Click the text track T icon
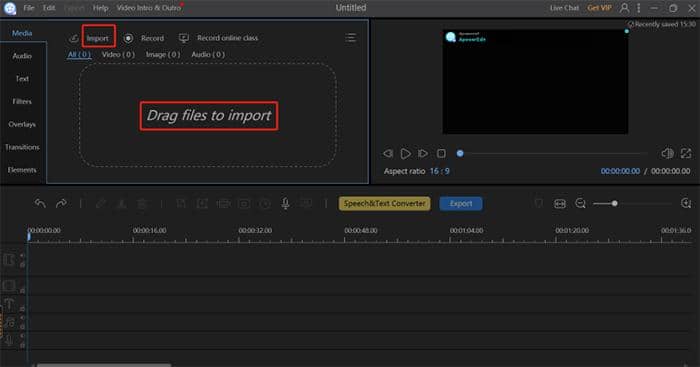This screenshot has width=700, height=367. click(9, 304)
